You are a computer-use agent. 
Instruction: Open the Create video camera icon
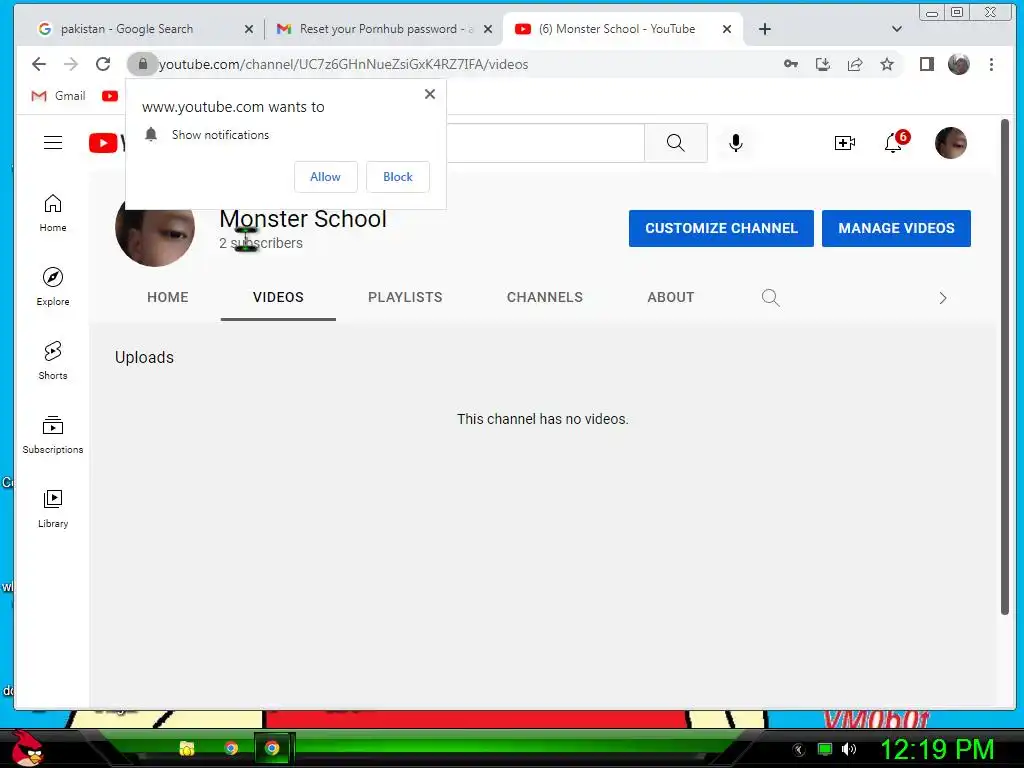[844, 142]
